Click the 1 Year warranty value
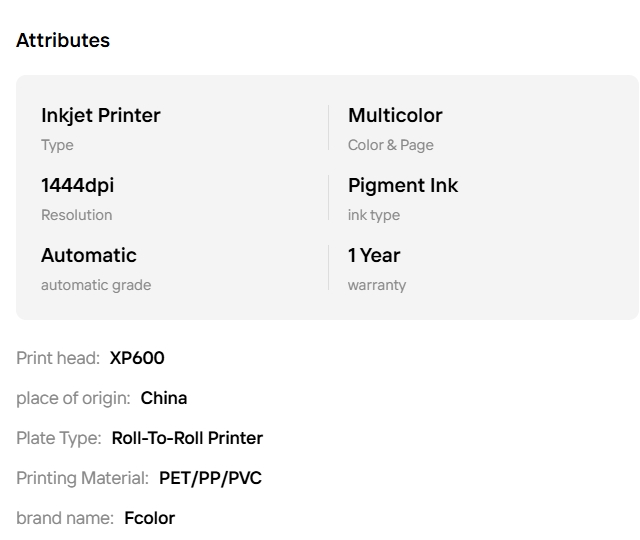The height and width of the screenshot is (540, 640). (374, 255)
